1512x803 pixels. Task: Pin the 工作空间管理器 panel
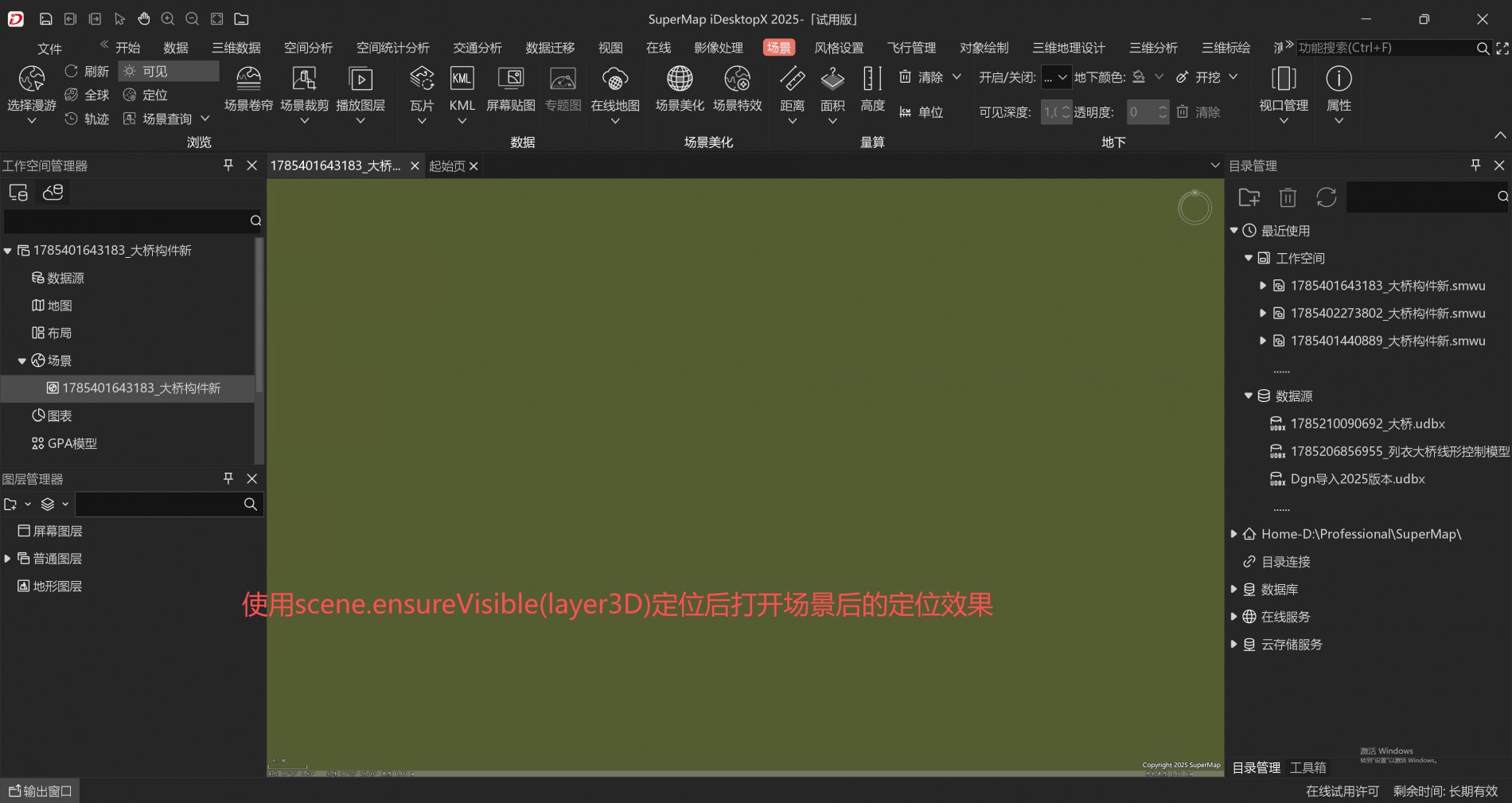[228, 166]
